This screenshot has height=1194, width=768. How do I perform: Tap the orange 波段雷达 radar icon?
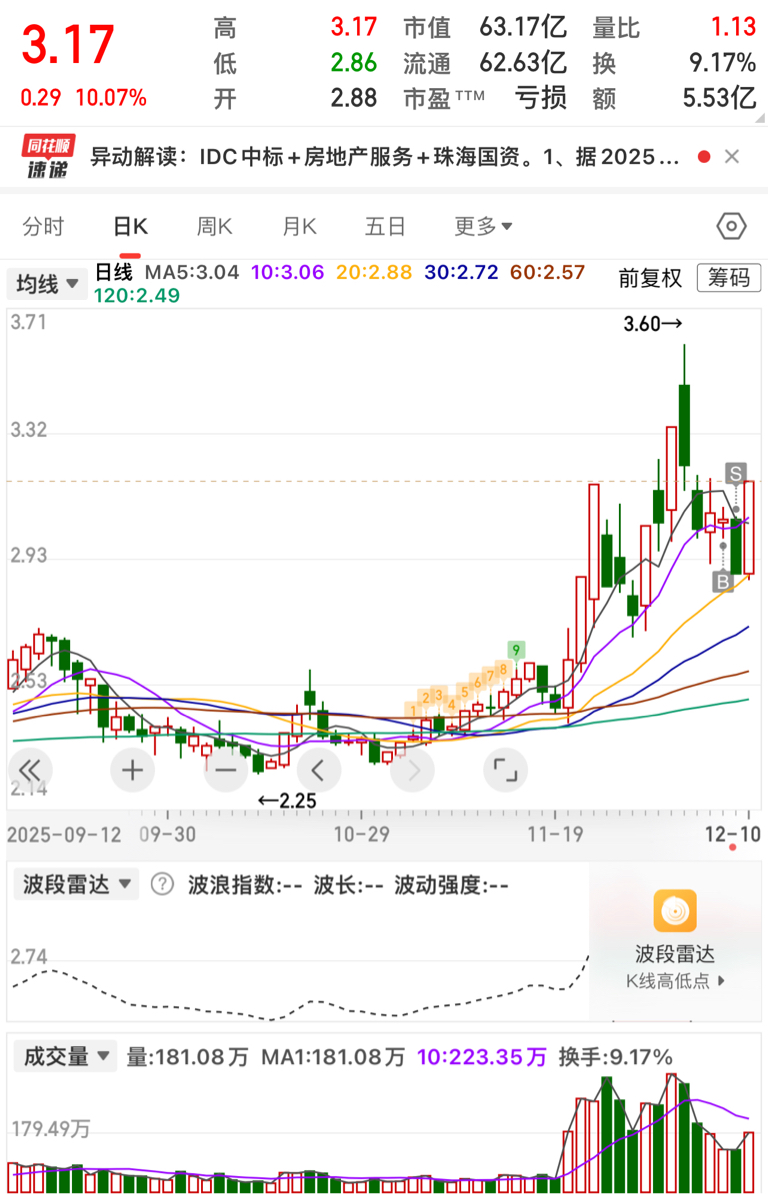(x=674, y=911)
